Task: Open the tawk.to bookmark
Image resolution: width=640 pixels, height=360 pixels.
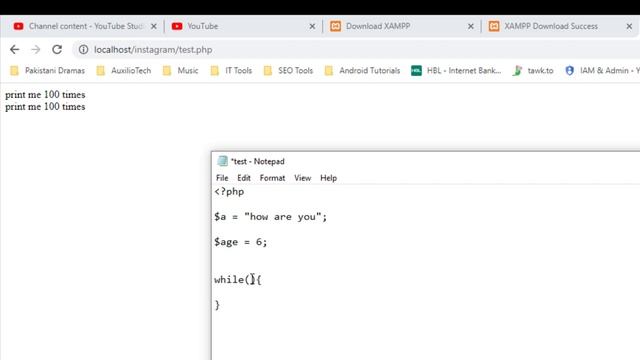Action: (533, 71)
